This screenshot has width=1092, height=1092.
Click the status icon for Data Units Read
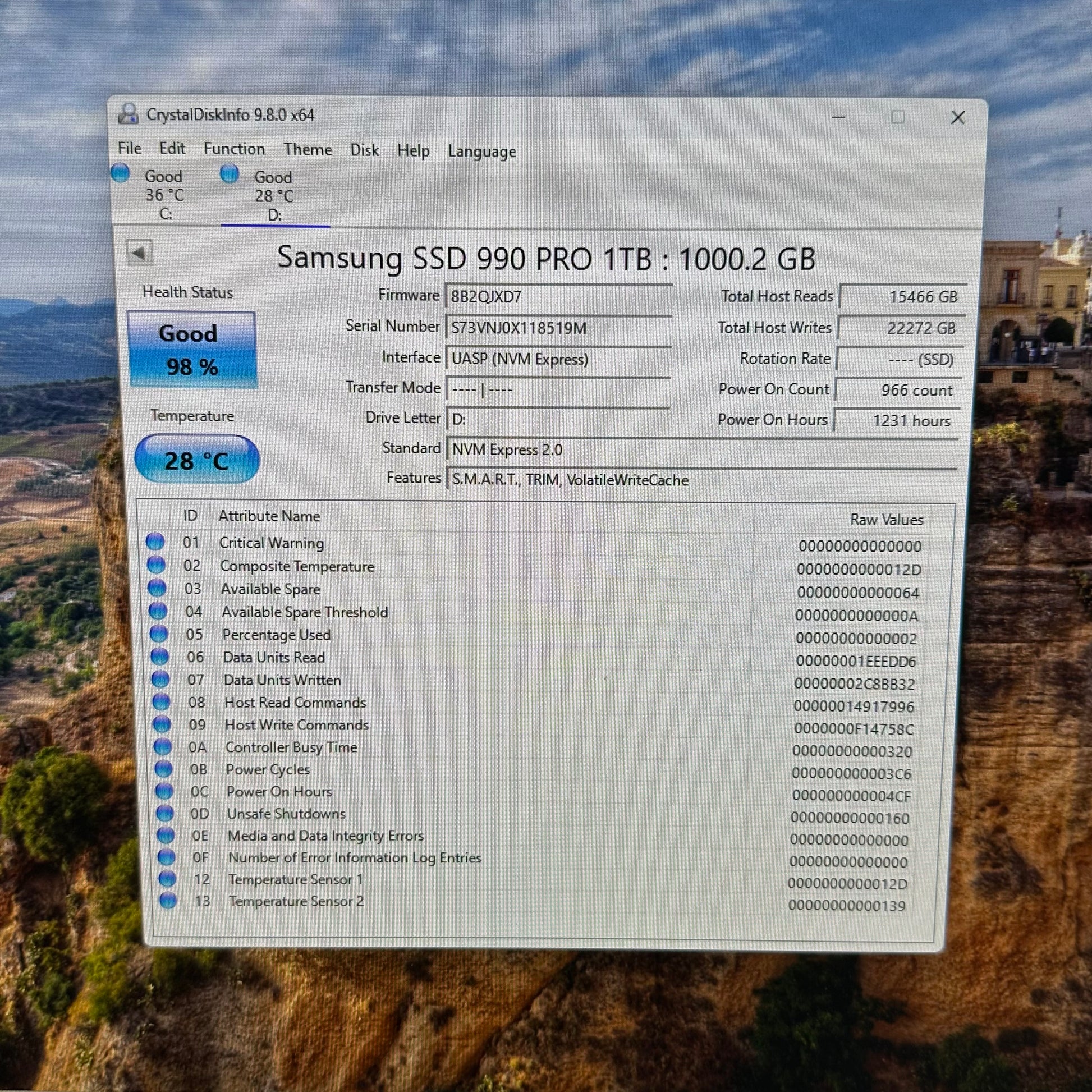(x=160, y=656)
